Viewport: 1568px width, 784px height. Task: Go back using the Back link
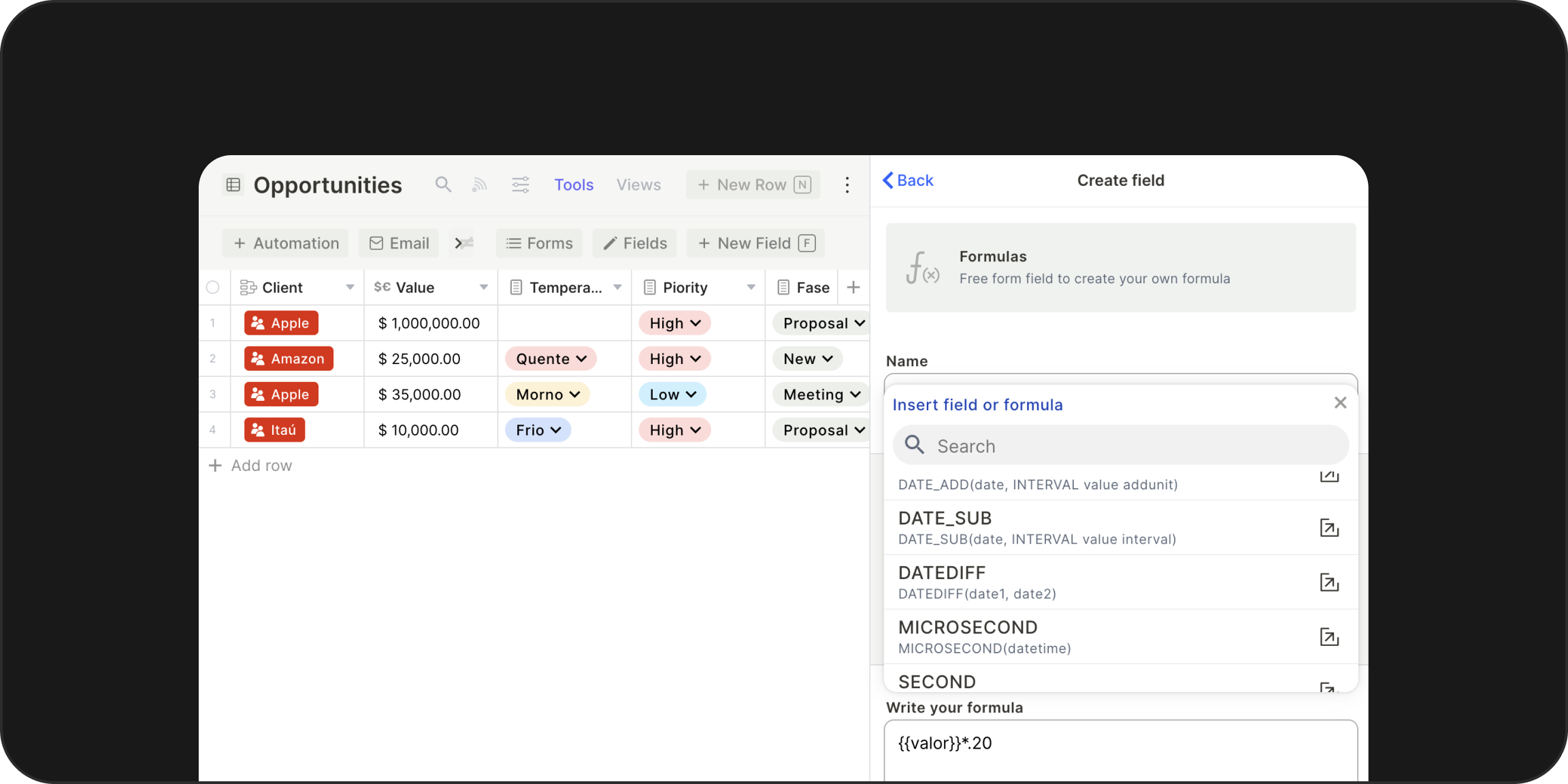click(x=908, y=180)
